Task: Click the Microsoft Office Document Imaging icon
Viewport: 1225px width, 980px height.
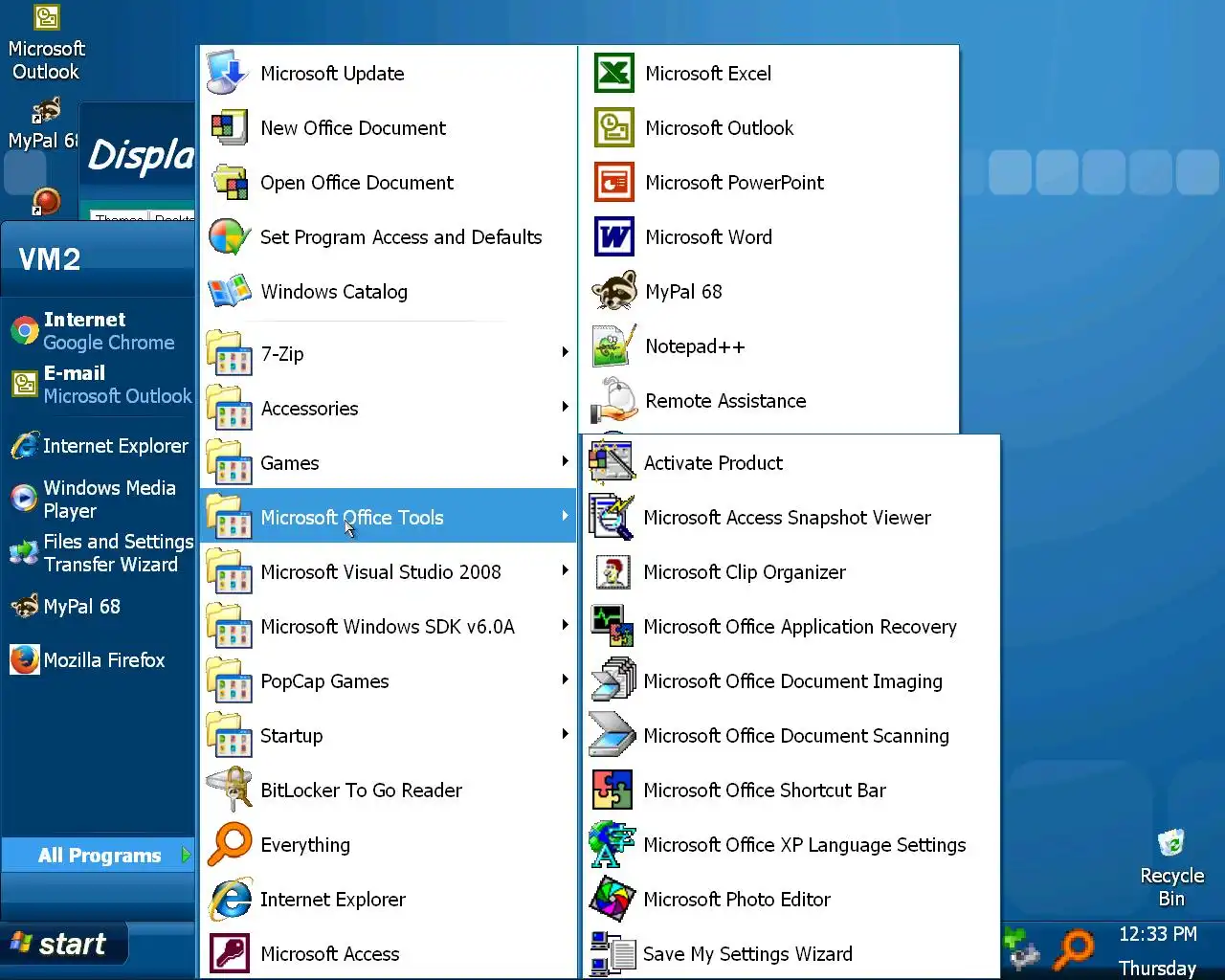Action: coord(612,681)
